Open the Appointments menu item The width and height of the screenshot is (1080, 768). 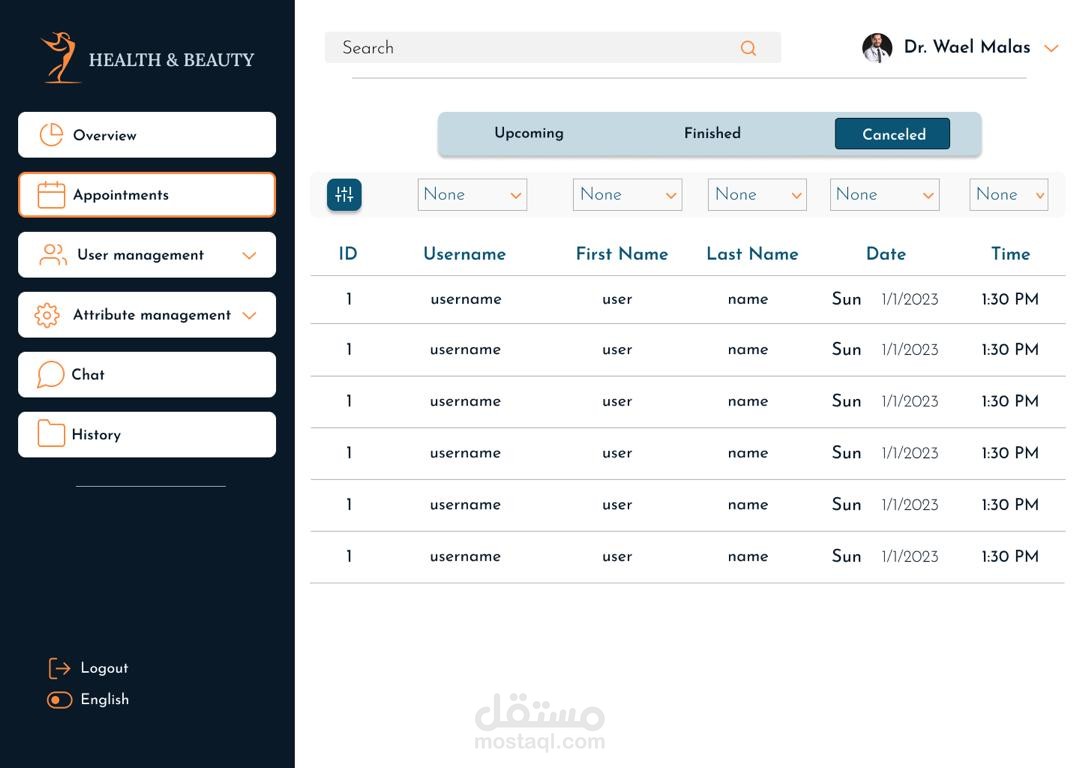click(x=147, y=195)
